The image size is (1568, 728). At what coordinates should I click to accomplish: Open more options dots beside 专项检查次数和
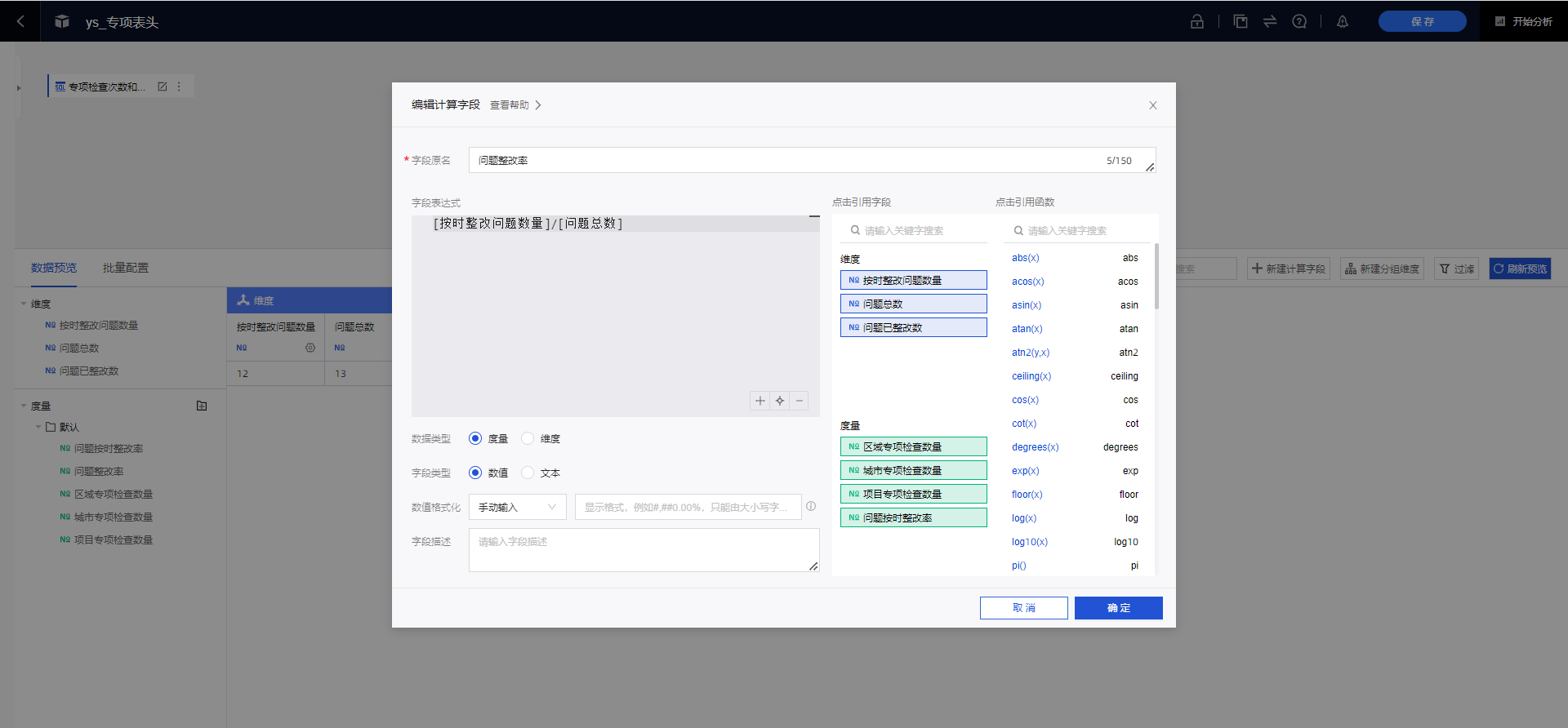[x=179, y=87]
